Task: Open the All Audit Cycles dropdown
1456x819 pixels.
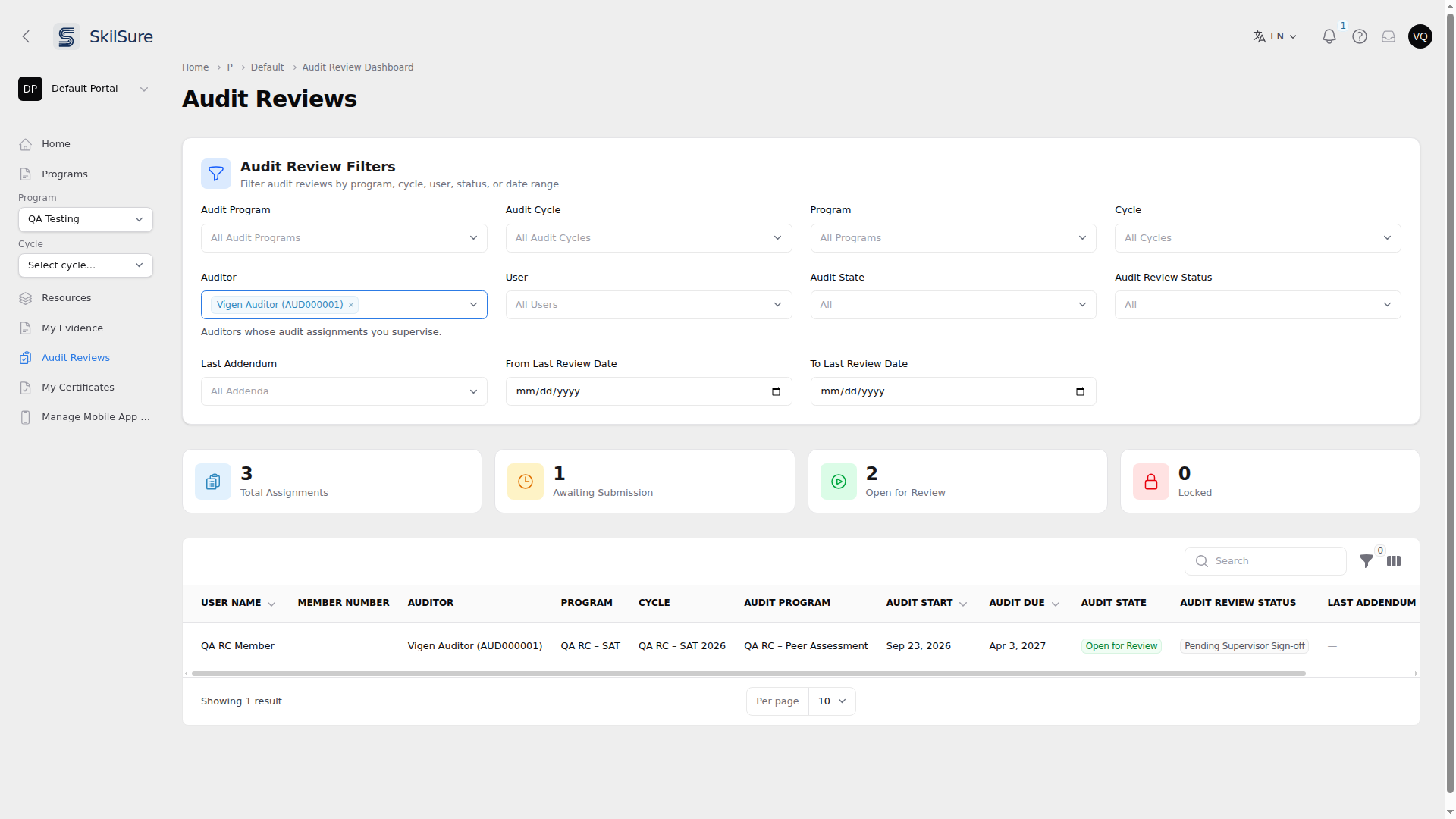Action: [x=649, y=238]
